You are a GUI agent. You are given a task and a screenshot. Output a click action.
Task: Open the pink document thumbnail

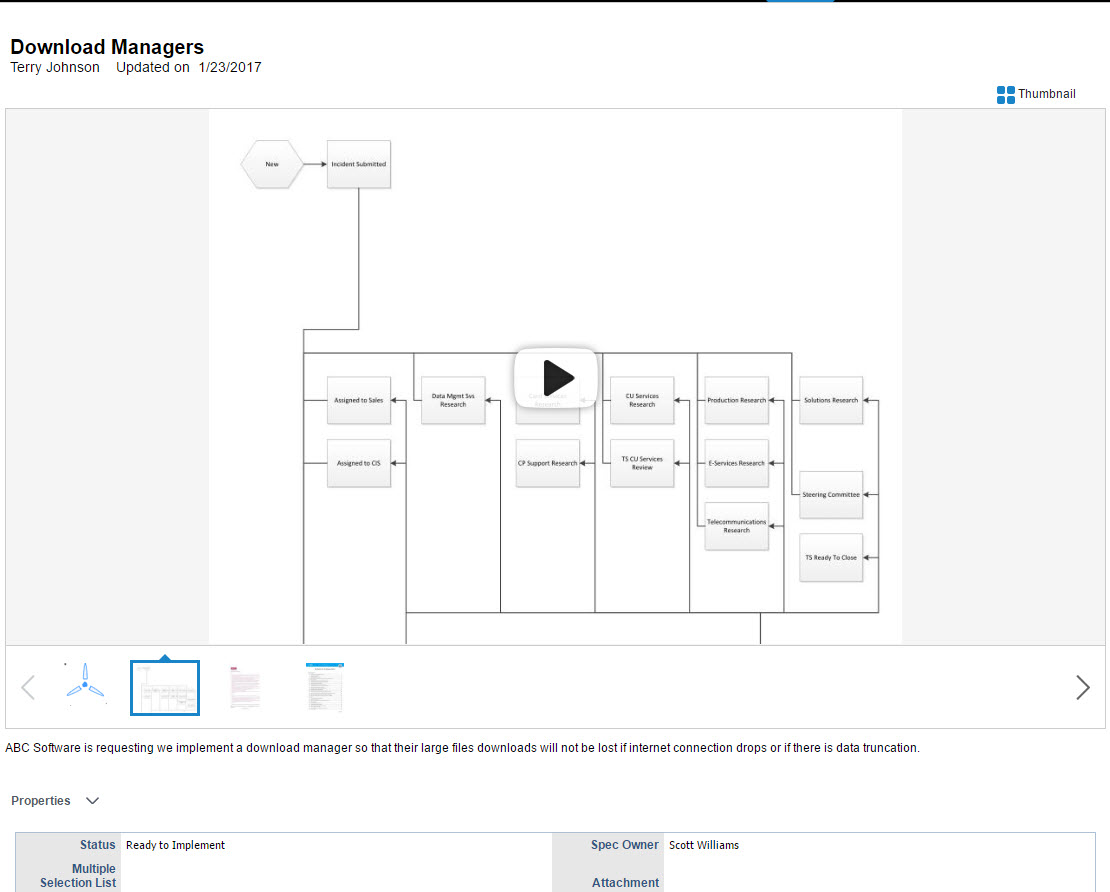point(245,687)
